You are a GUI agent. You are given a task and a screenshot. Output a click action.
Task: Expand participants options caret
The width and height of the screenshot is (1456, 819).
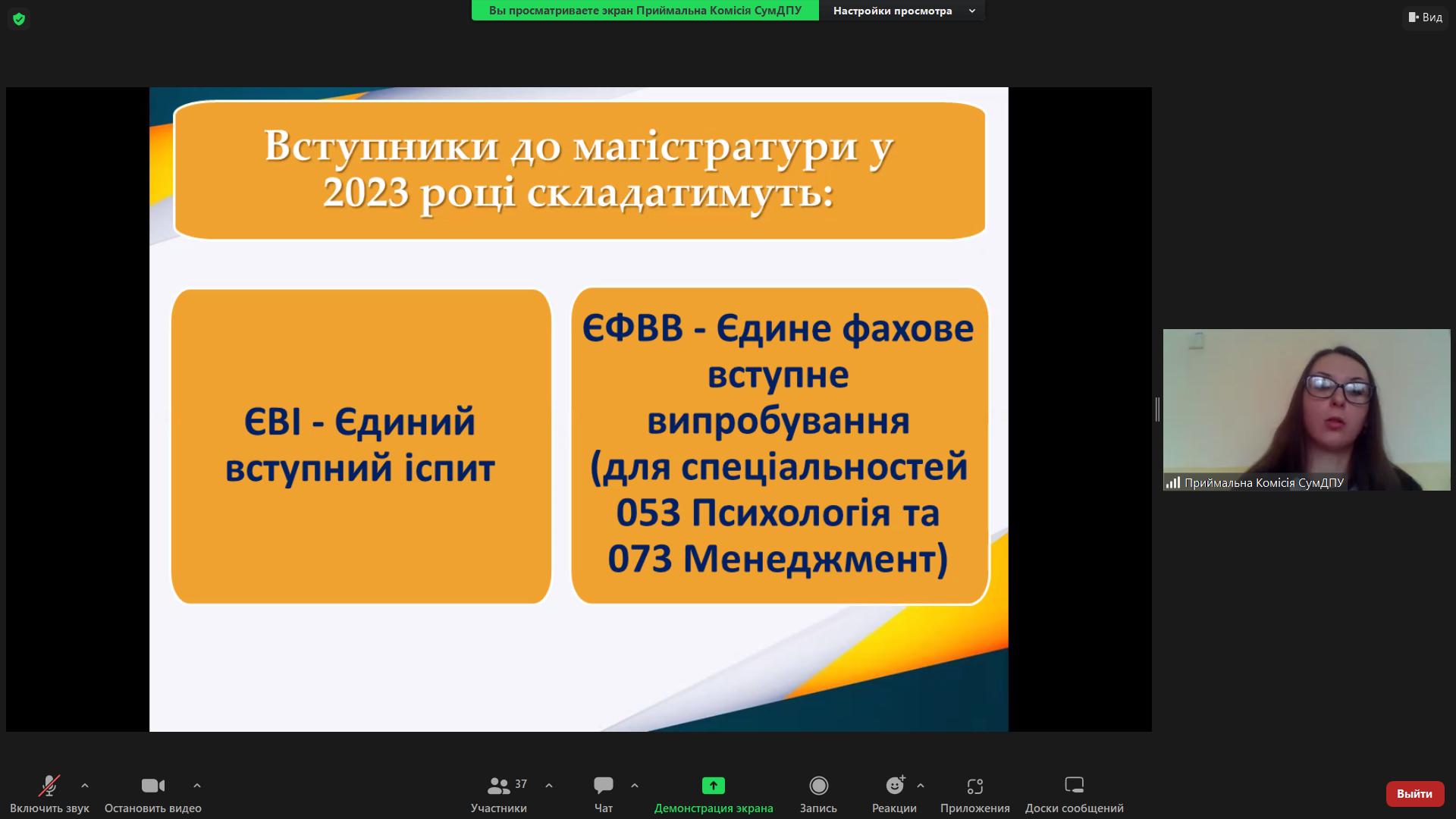click(549, 786)
